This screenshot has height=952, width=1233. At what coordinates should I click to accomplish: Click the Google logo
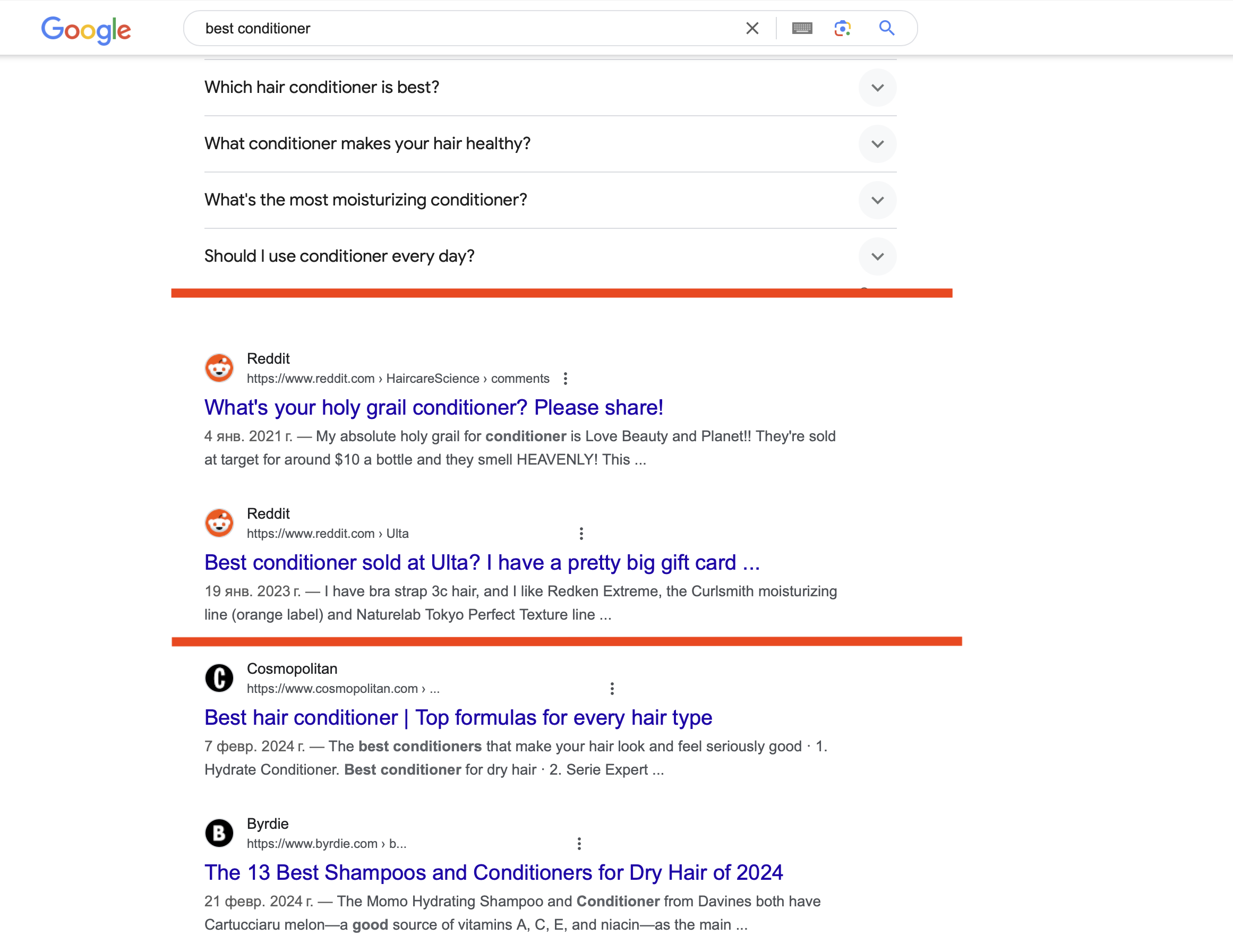[86, 29]
